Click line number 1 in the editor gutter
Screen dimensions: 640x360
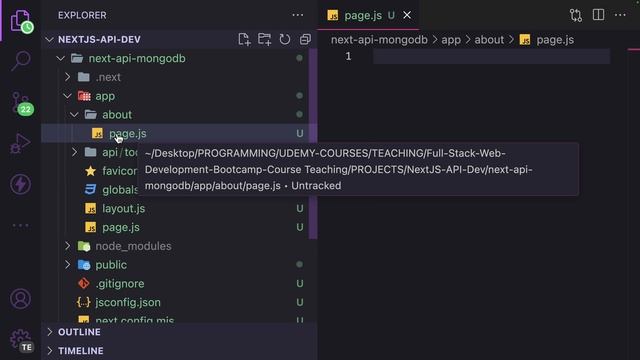(348, 56)
